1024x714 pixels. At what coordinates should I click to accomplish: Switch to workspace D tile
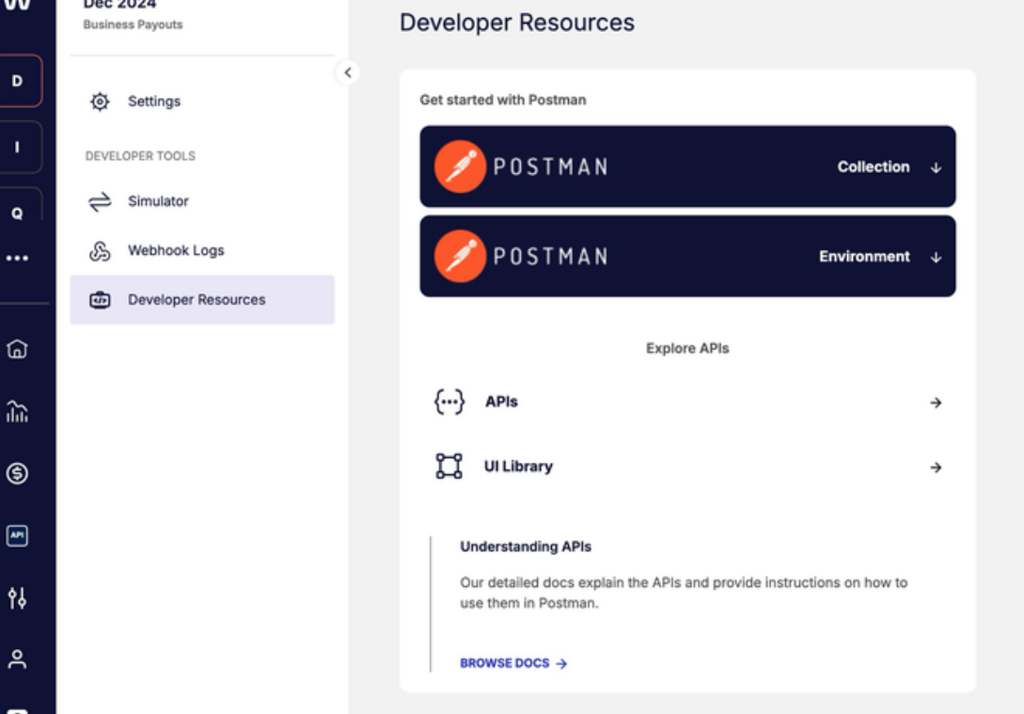tap(17, 81)
